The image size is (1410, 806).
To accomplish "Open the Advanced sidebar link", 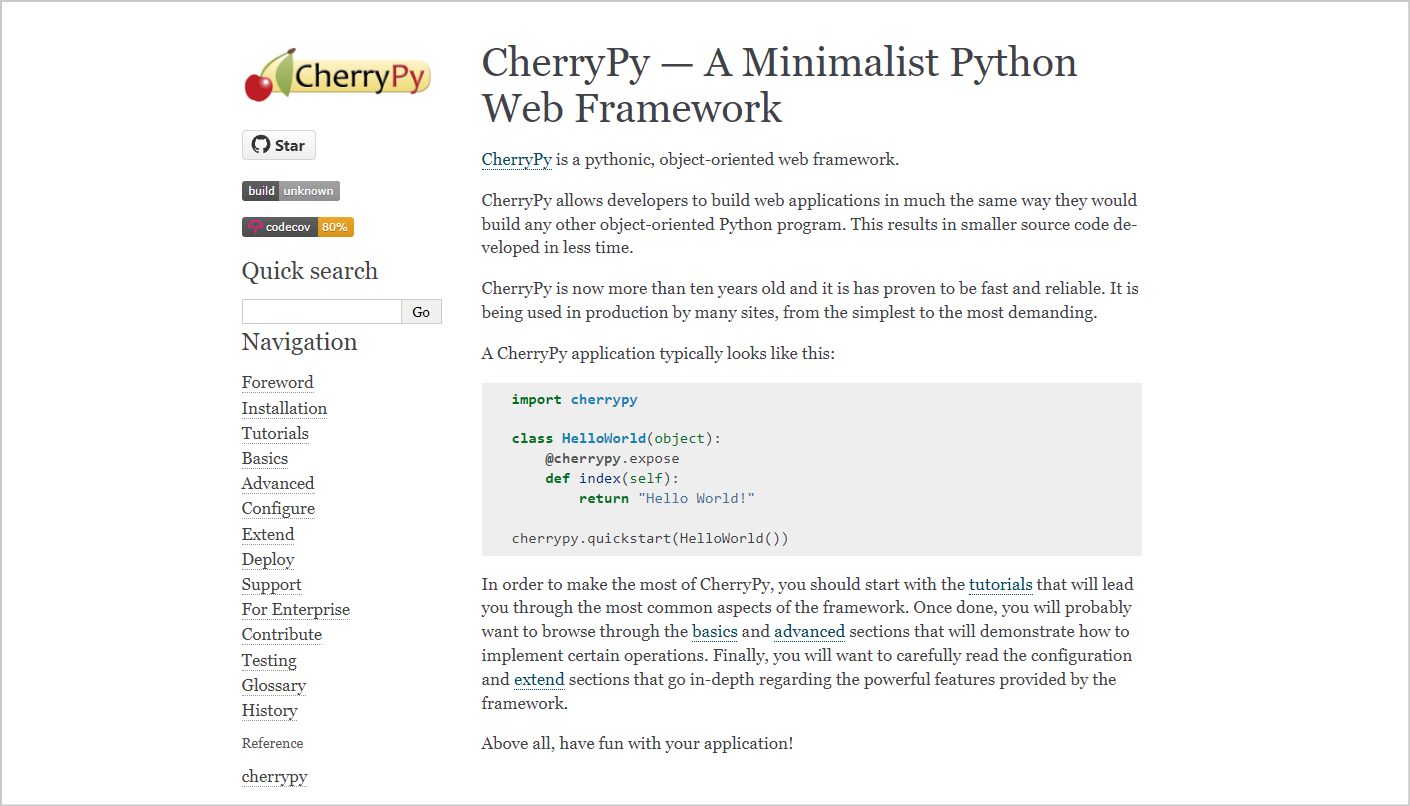I will tap(278, 483).
